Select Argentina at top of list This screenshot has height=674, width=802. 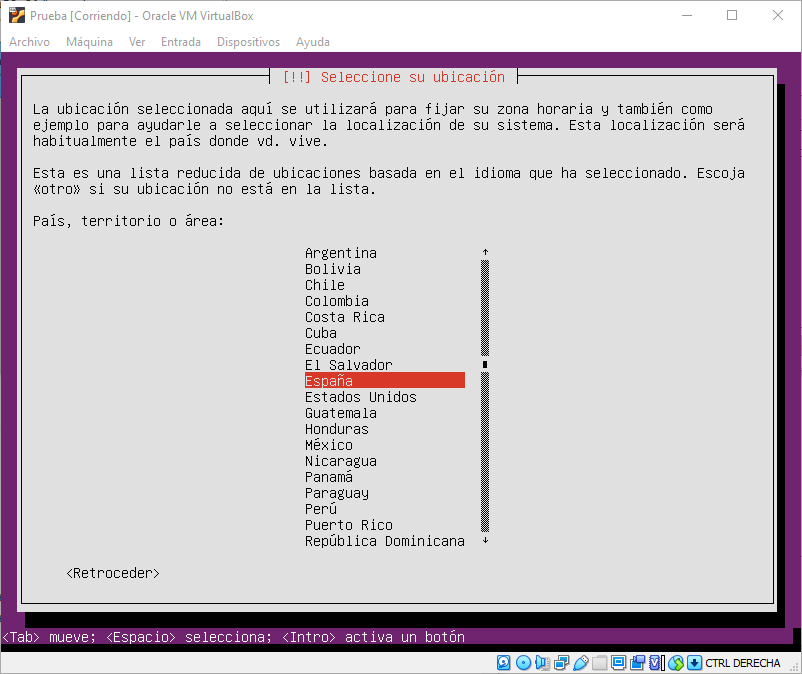coord(341,253)
